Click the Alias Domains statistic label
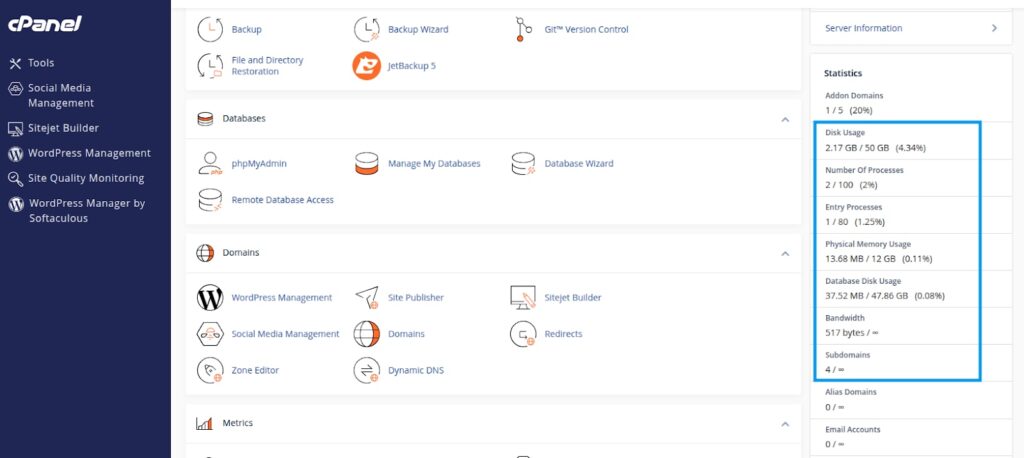Screen dimensions: 1024x458 click(850, 392)
